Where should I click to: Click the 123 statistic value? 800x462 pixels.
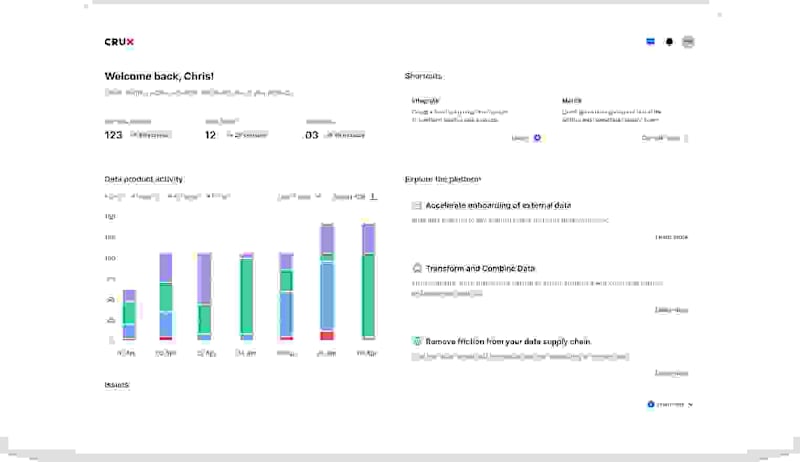coord(113,135)
